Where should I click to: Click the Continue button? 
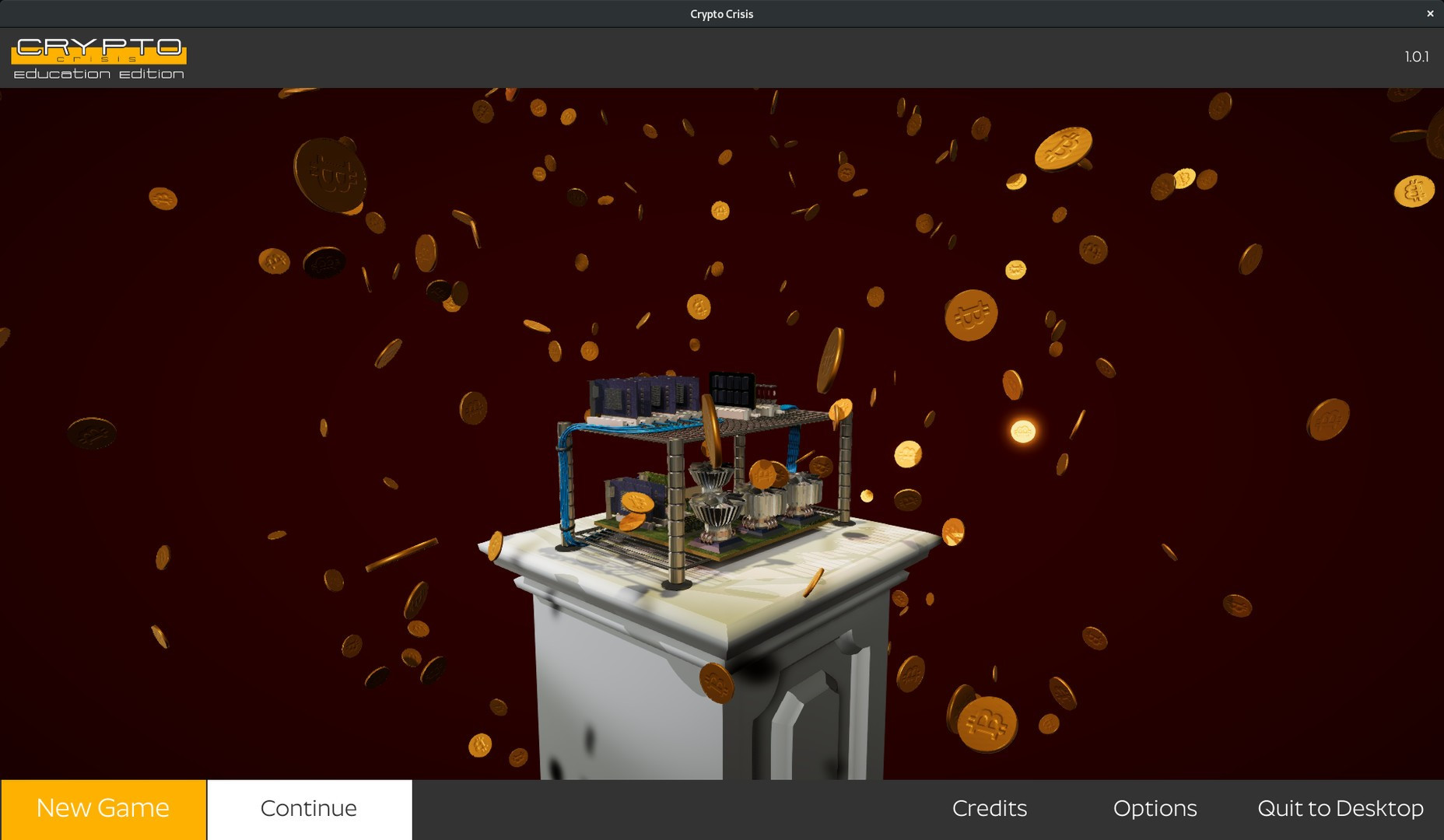(309, 809)
